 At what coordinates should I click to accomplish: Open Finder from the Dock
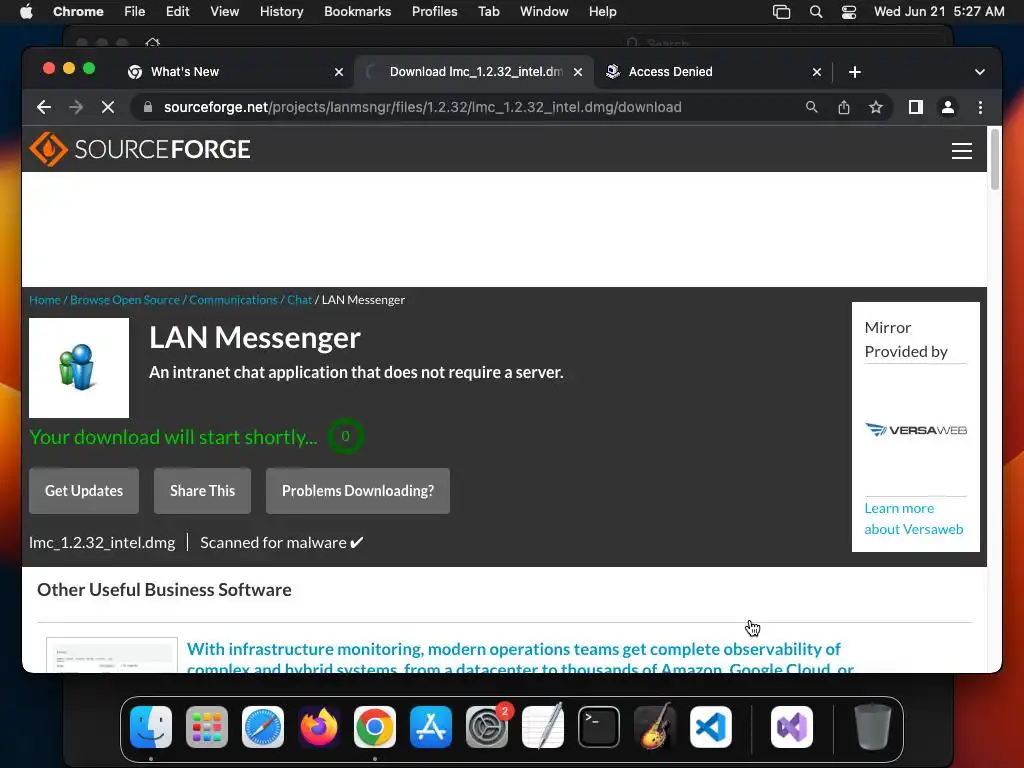(151, 727)
